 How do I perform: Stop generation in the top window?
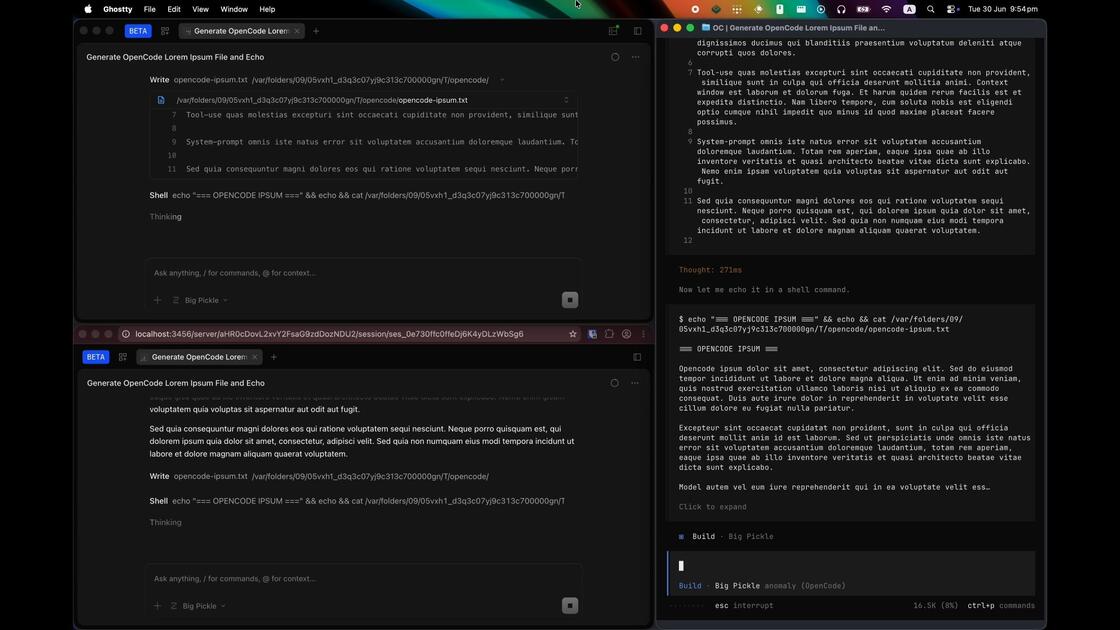tap(569, 300)
